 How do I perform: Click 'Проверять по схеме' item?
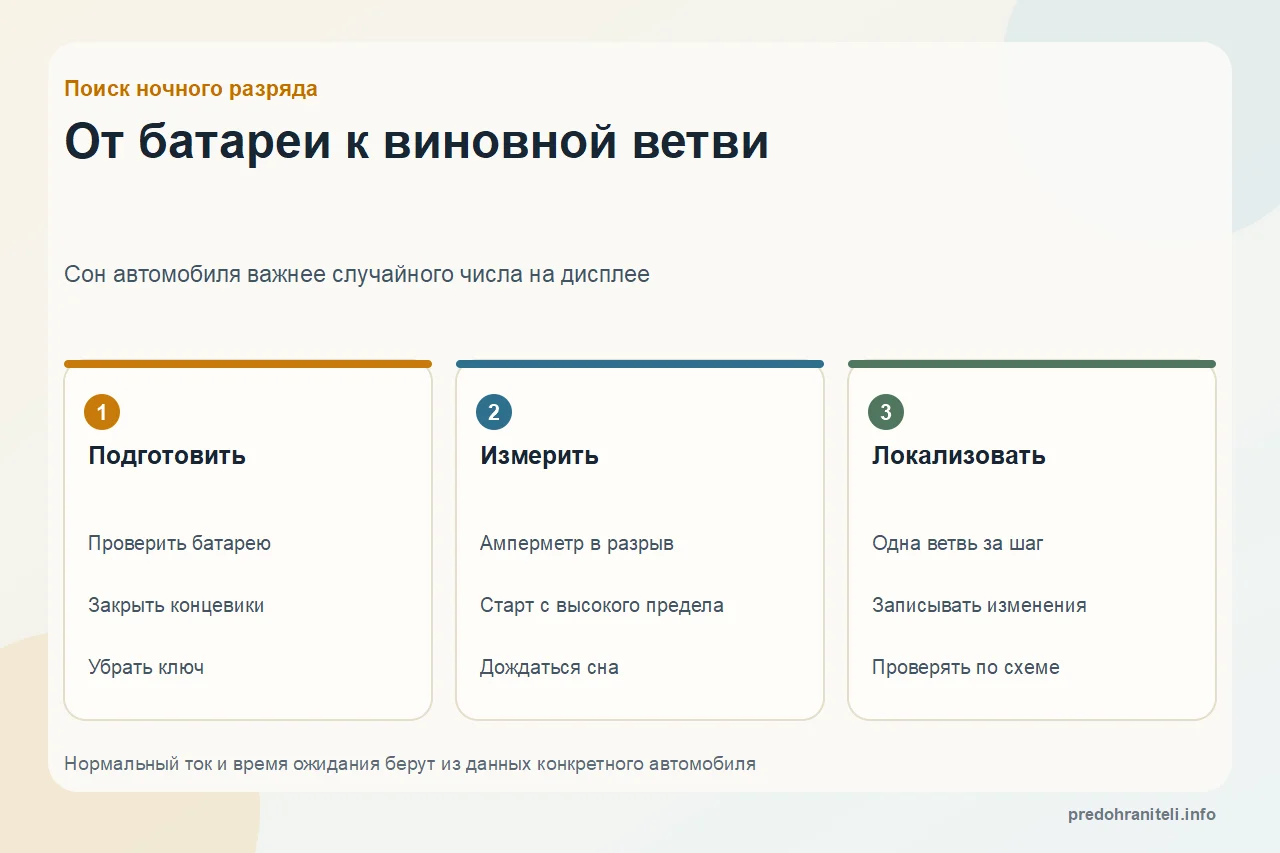pyautogui.click(x=966, y=667)
